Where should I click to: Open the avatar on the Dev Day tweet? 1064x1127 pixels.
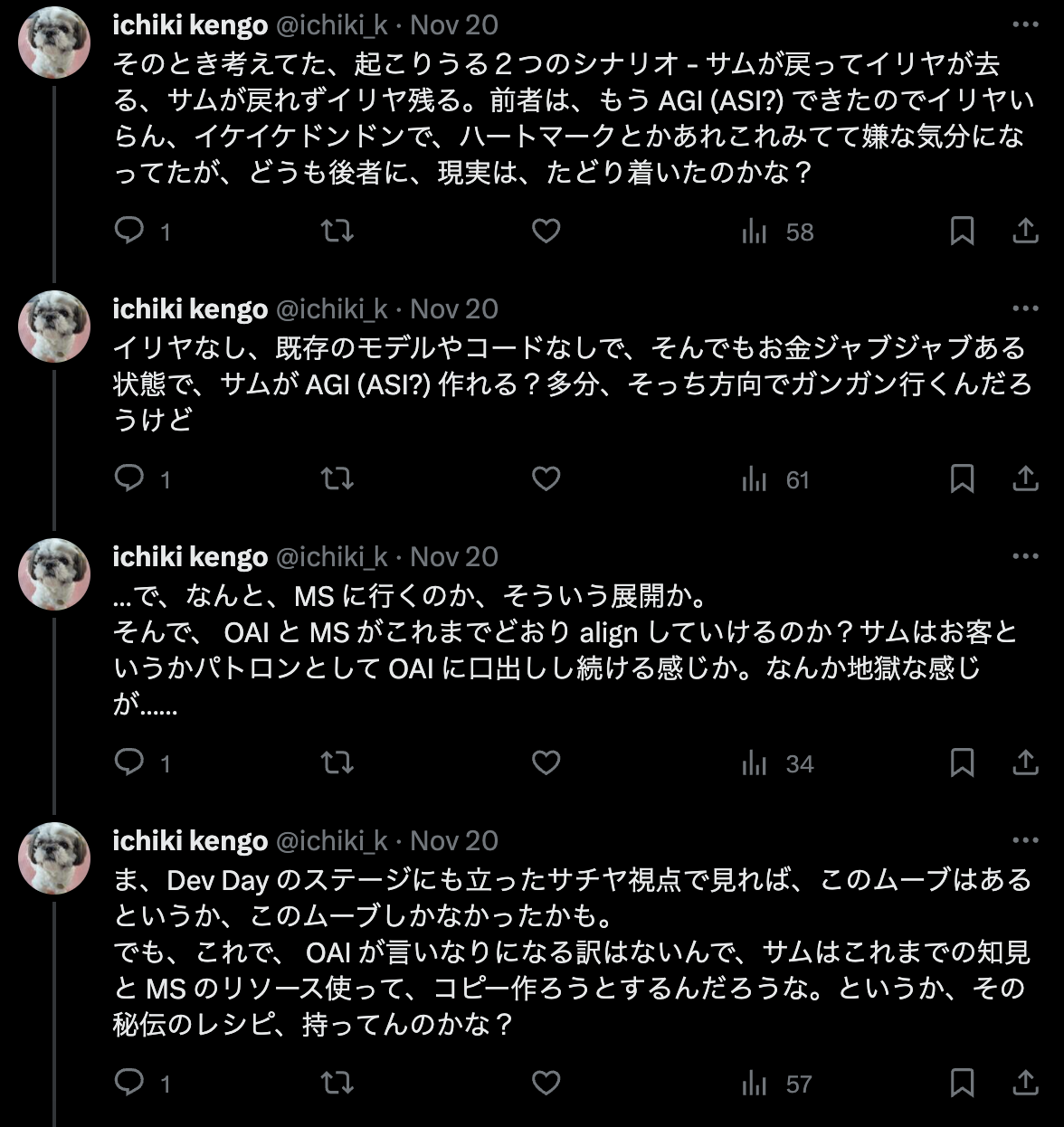(x=54, y=858)
